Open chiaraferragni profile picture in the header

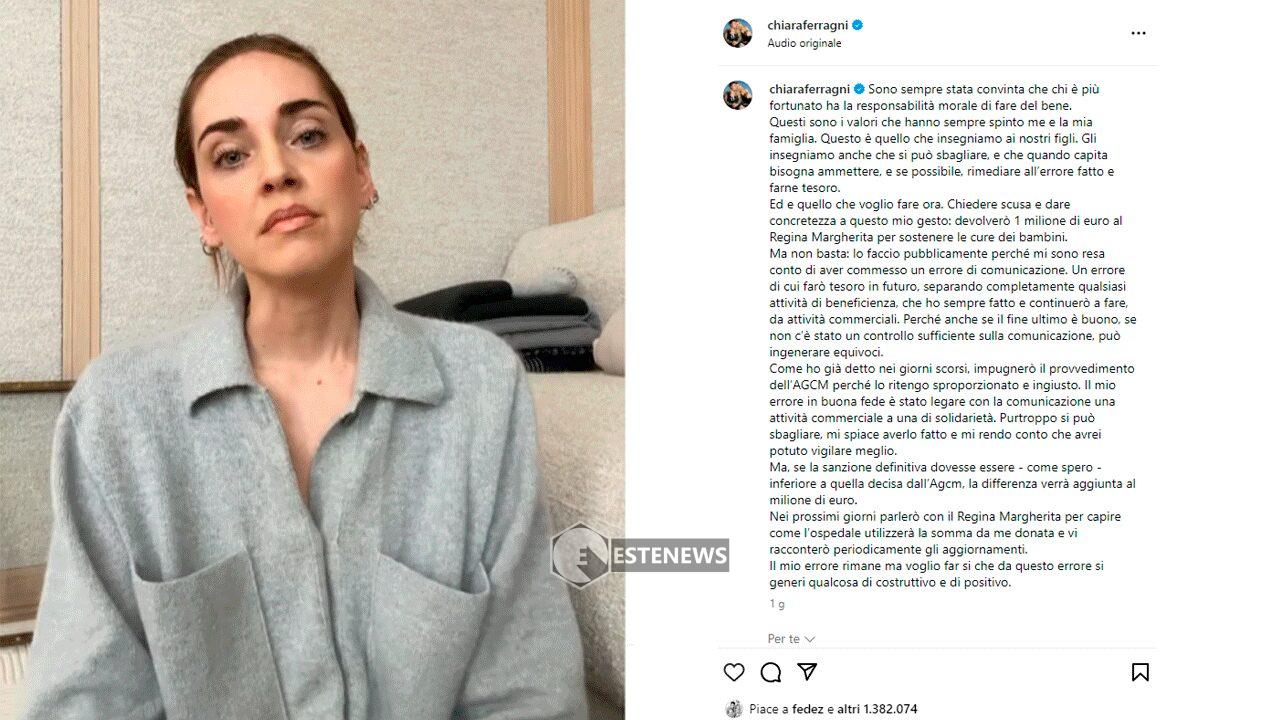coord(738,33)
